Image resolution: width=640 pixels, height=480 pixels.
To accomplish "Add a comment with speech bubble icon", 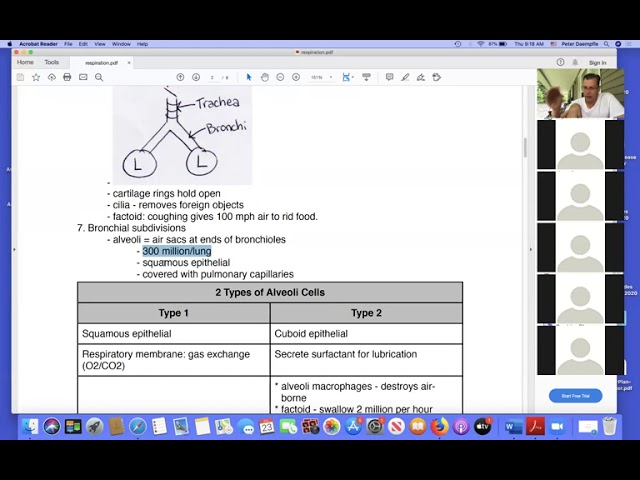I will [389, 77].
